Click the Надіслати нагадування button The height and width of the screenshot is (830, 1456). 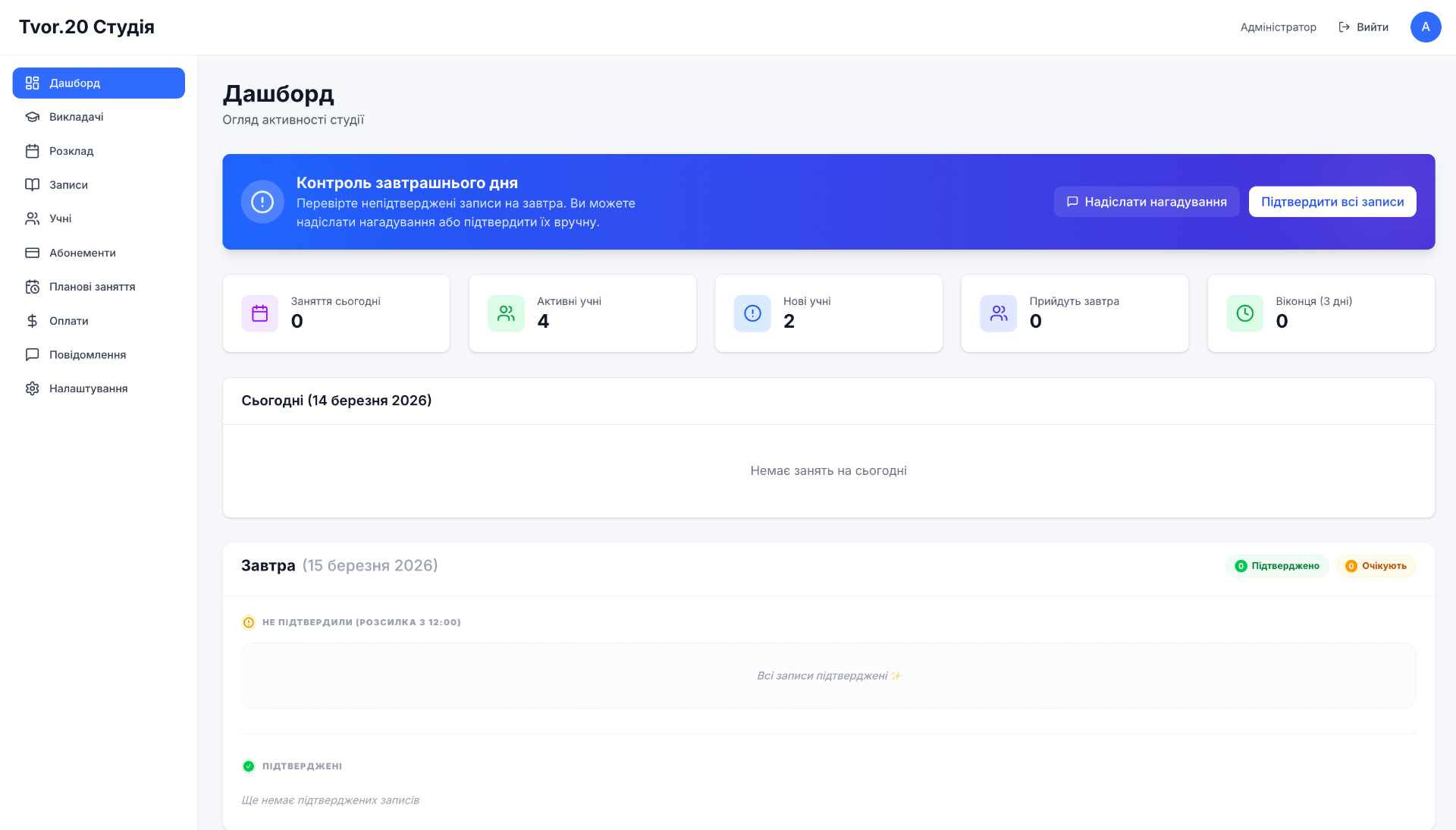tap(1147, 202)
